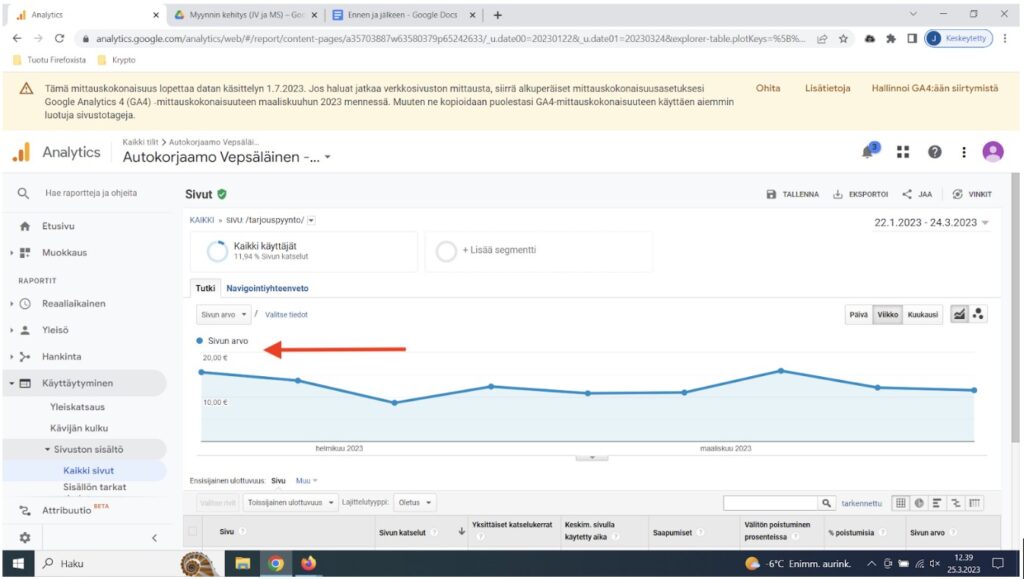Set graph interval to Päivä
The width and height of the screenshot is (1024, 579).
858,315
